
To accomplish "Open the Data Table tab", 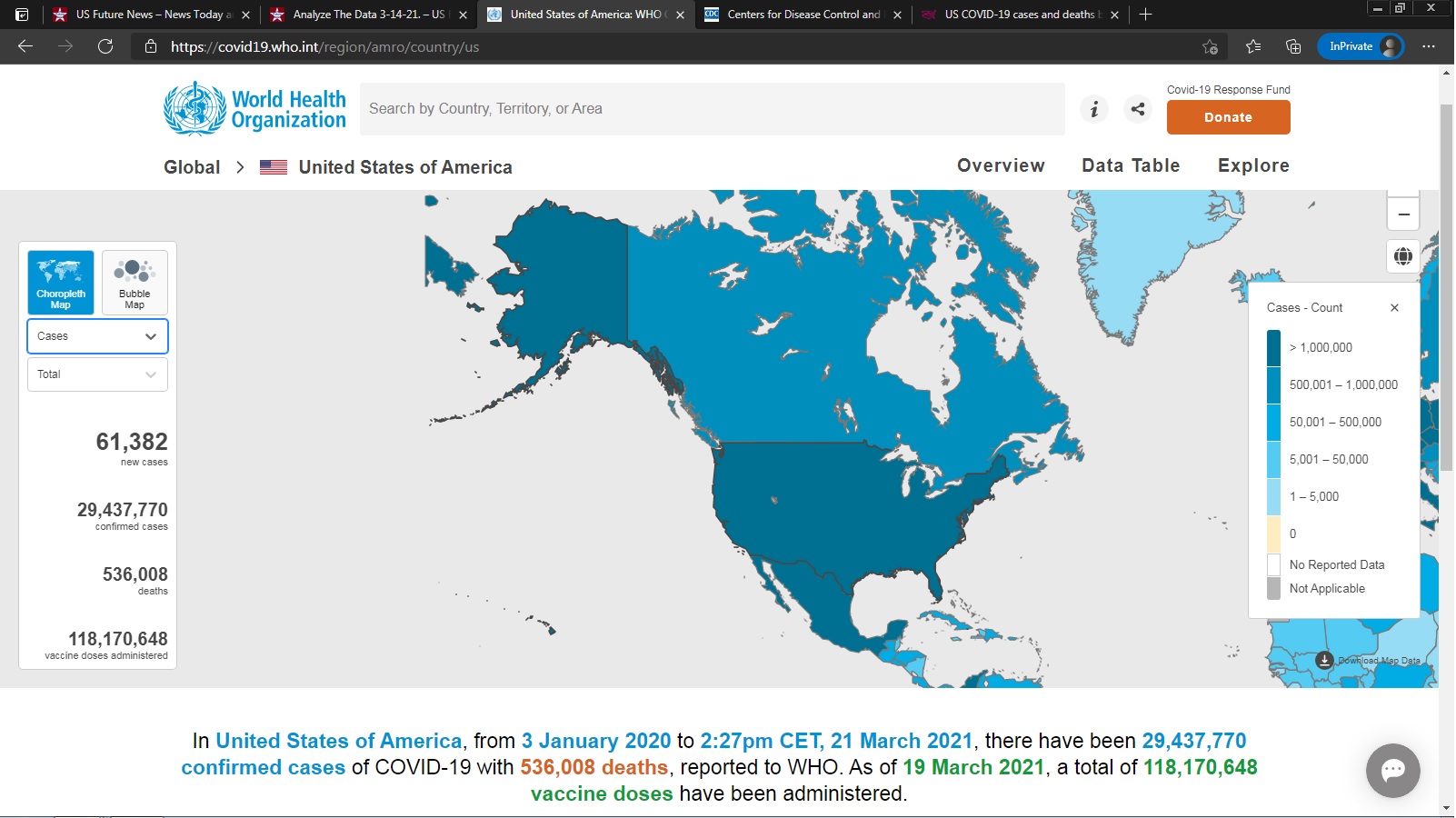I will tap(1131, 165).
